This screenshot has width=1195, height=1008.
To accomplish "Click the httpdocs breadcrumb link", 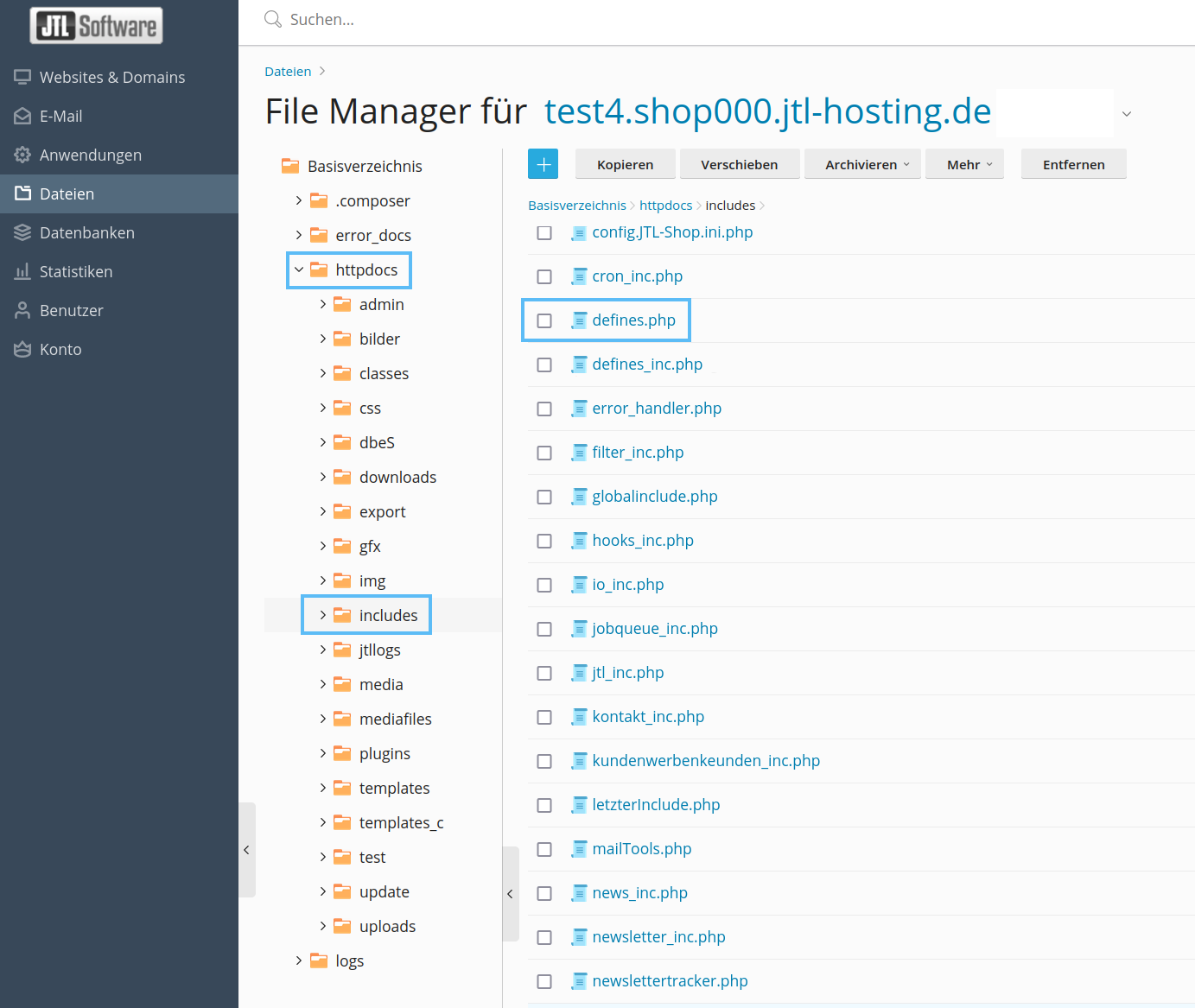I will (665, 206).
